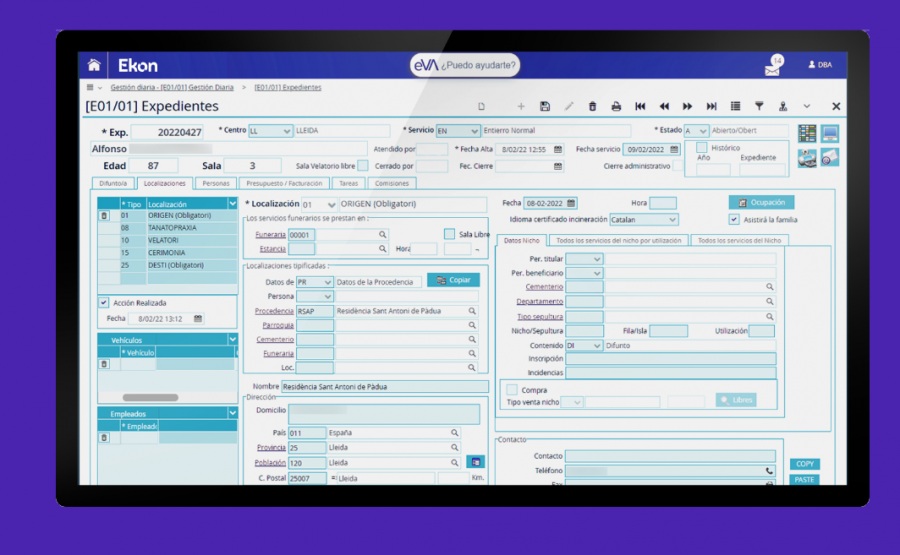Toggle the Sala Velatorio libre checkbox
Screen dimensions: 900x555
click(362, 166)
